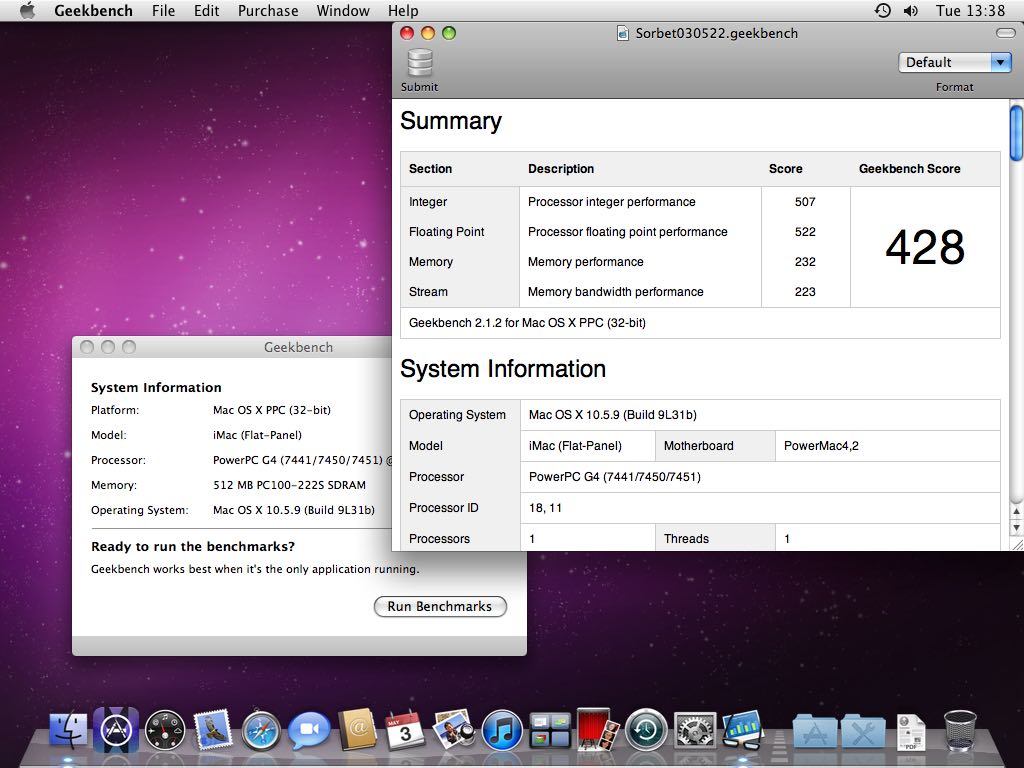Click the results window resize corner grip
The height and width of the screenshot is (768, 1024).
(1017, 544)
